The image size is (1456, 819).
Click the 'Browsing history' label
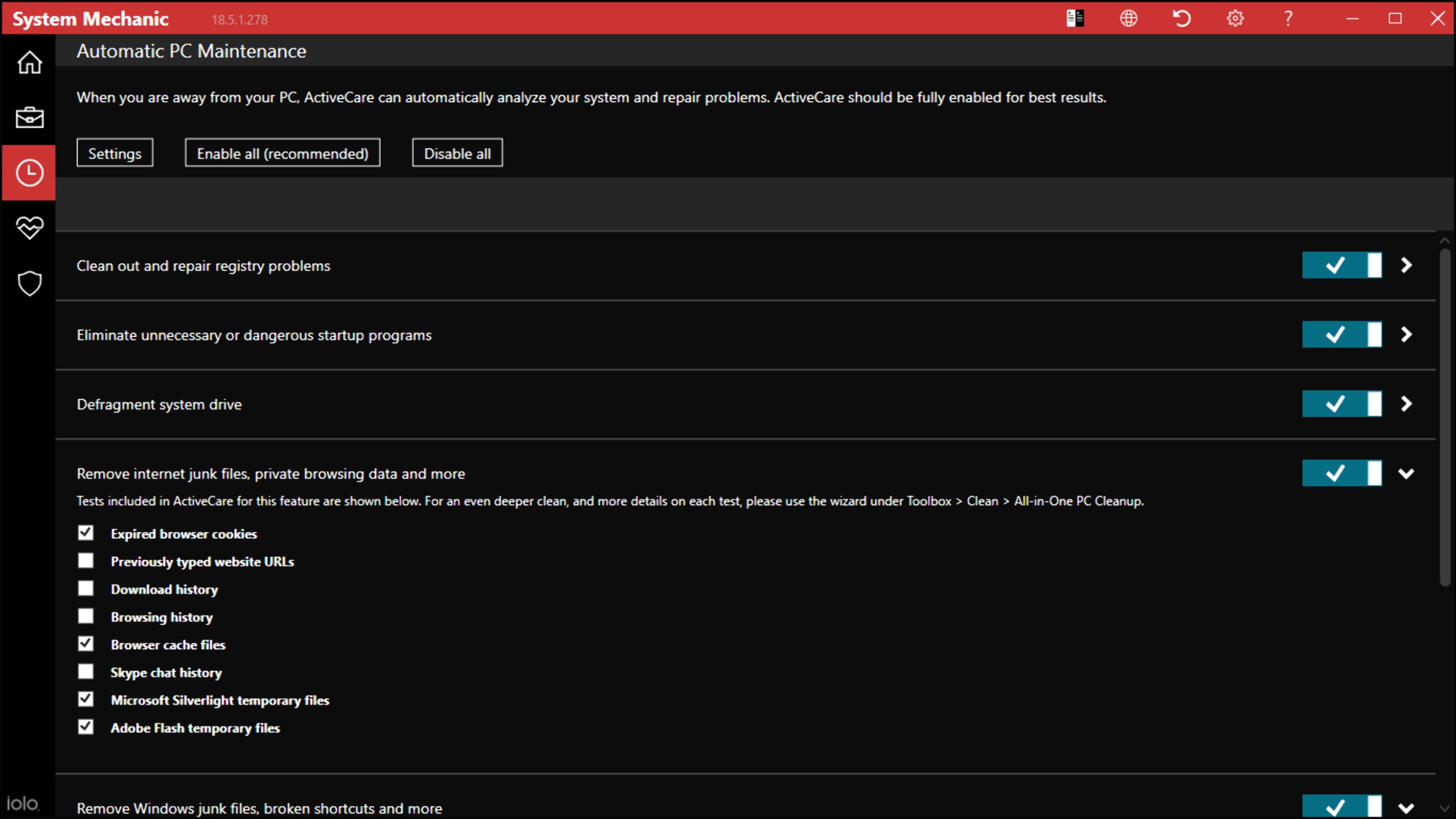pos(162,617)
